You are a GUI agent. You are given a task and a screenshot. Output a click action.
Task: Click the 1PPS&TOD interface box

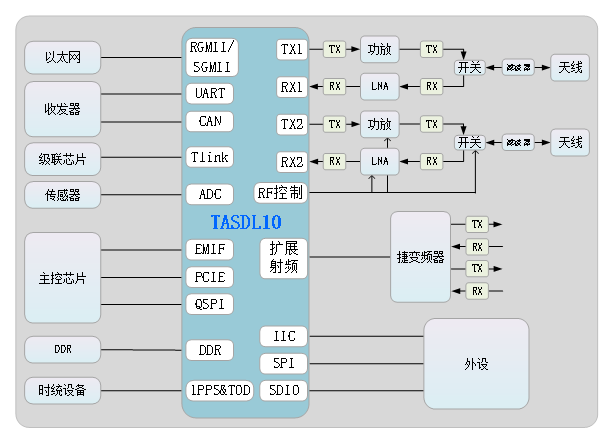coord(219,390)
